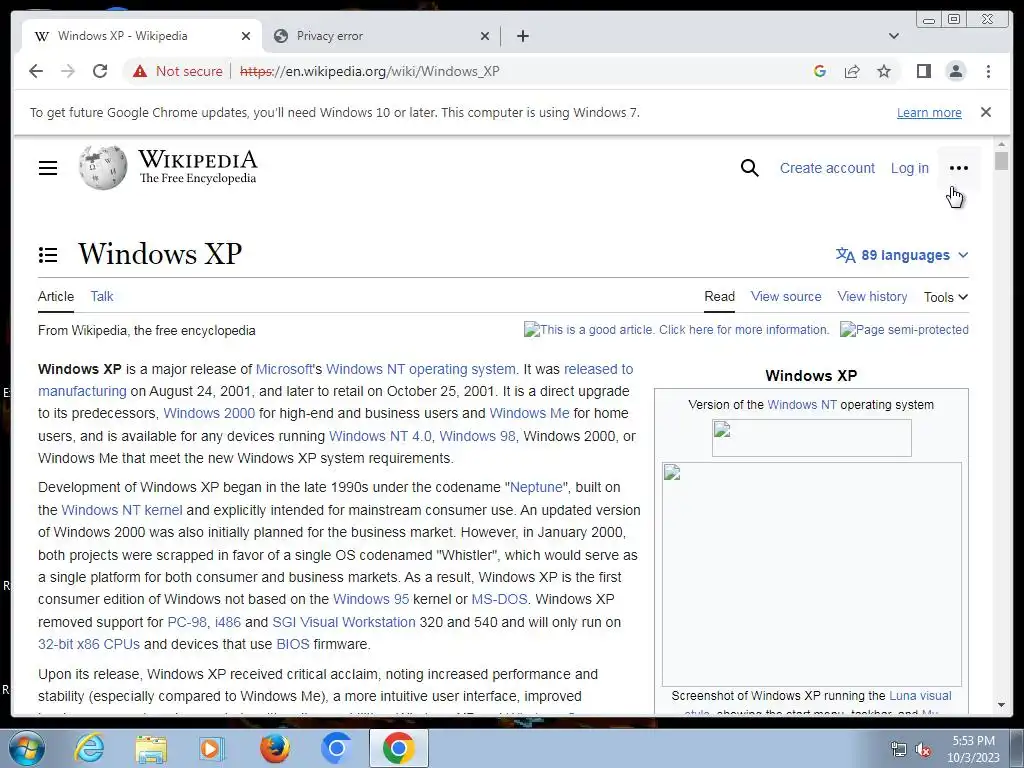Close the Privacy error tab
This screenshot has width=1024, height=768.
coord(485,36)
